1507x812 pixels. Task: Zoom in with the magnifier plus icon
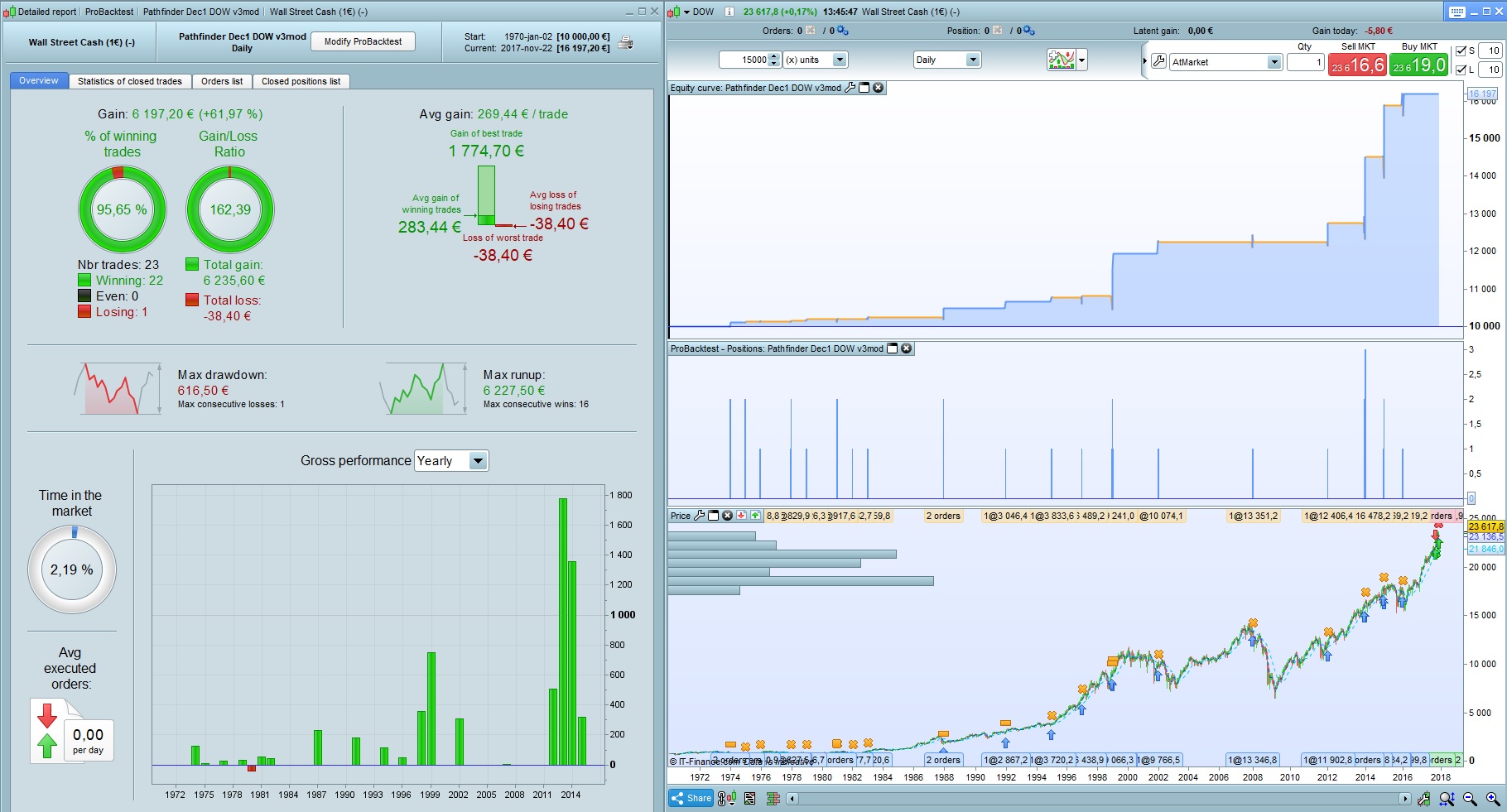1493,799
